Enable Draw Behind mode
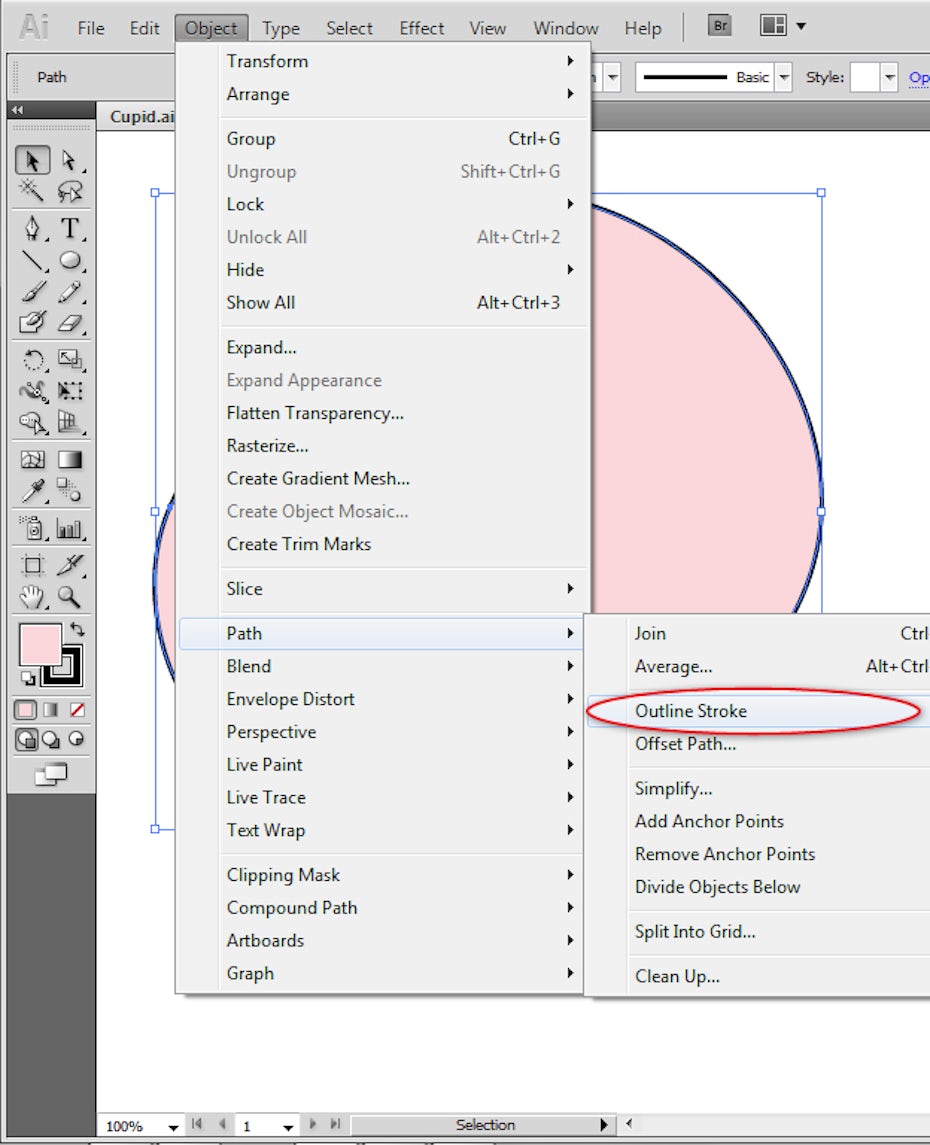 (x=51, y=739)
